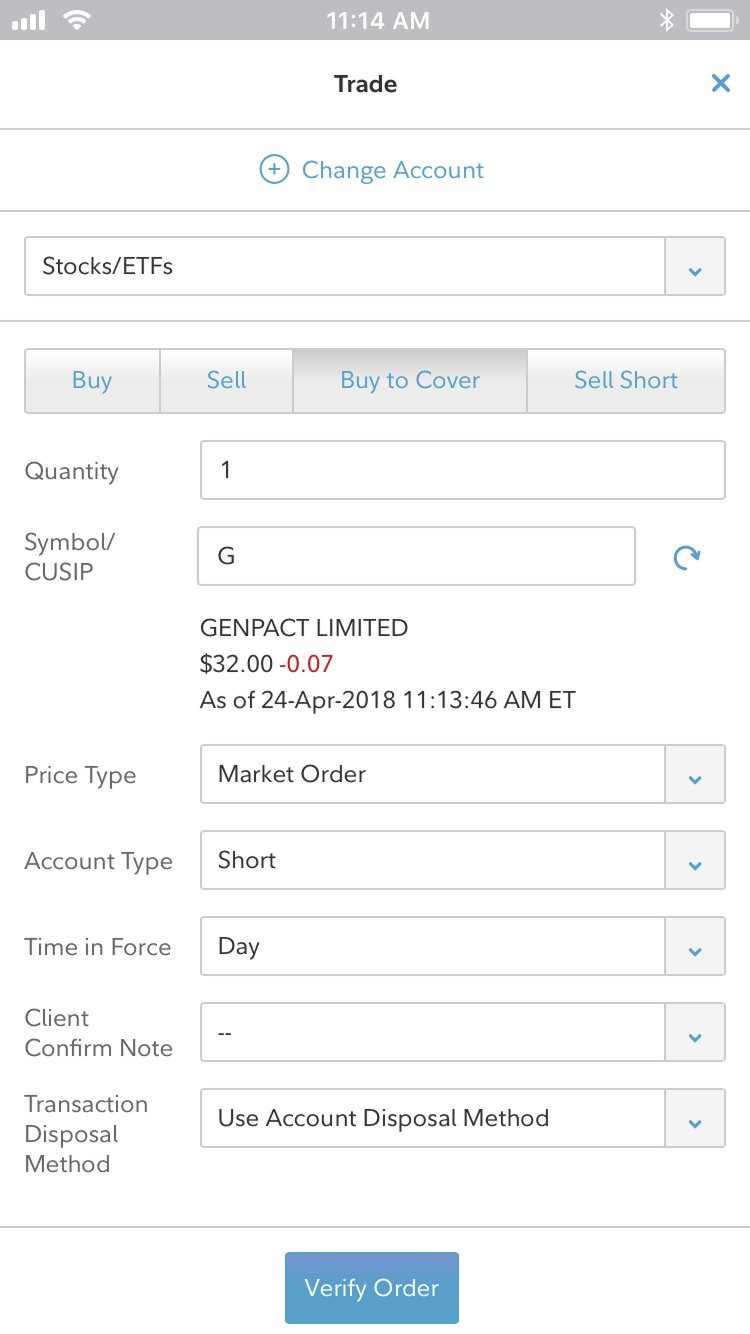Image resolution: width=750 pixels, height=1334 pixels.
Task: Close the Trade screen with X icon
Action: (720, 84)
